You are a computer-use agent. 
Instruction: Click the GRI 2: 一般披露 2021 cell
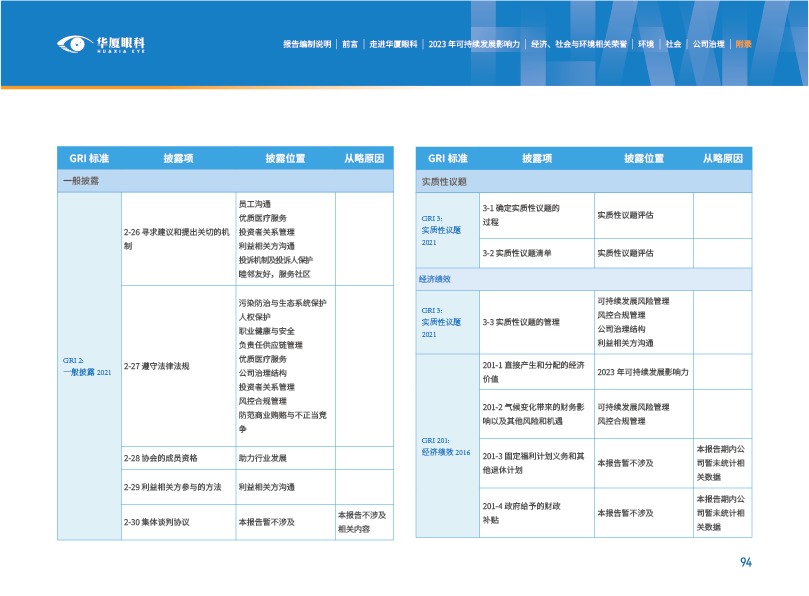[x=88, y=366]
